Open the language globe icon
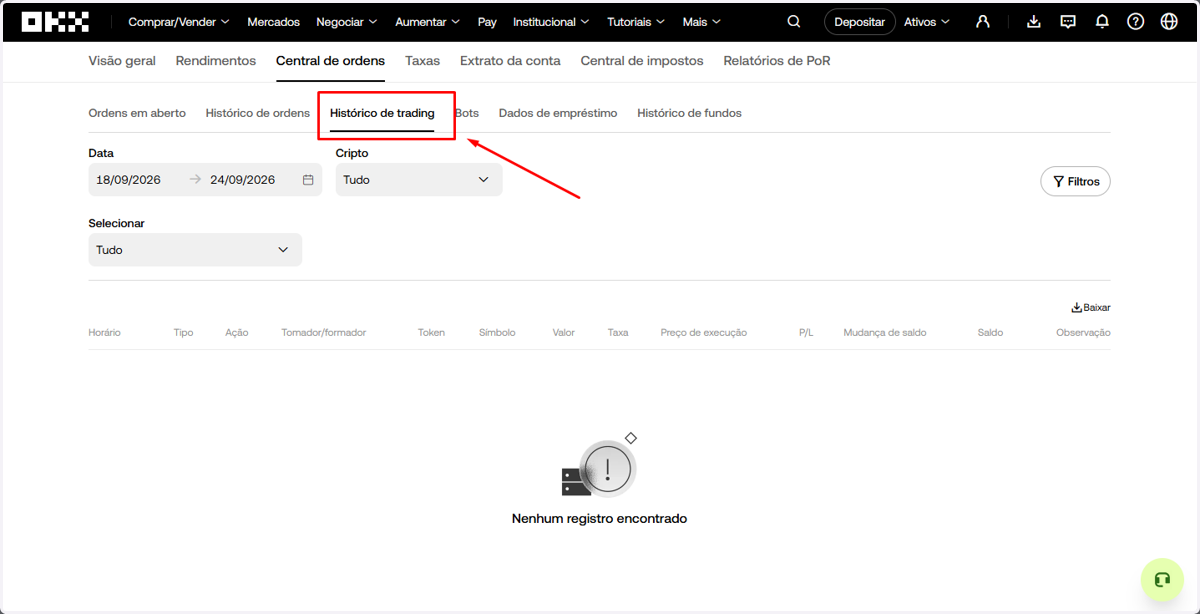The height and width of the screenshot is (614, 1200). [x=1169, y=21]
